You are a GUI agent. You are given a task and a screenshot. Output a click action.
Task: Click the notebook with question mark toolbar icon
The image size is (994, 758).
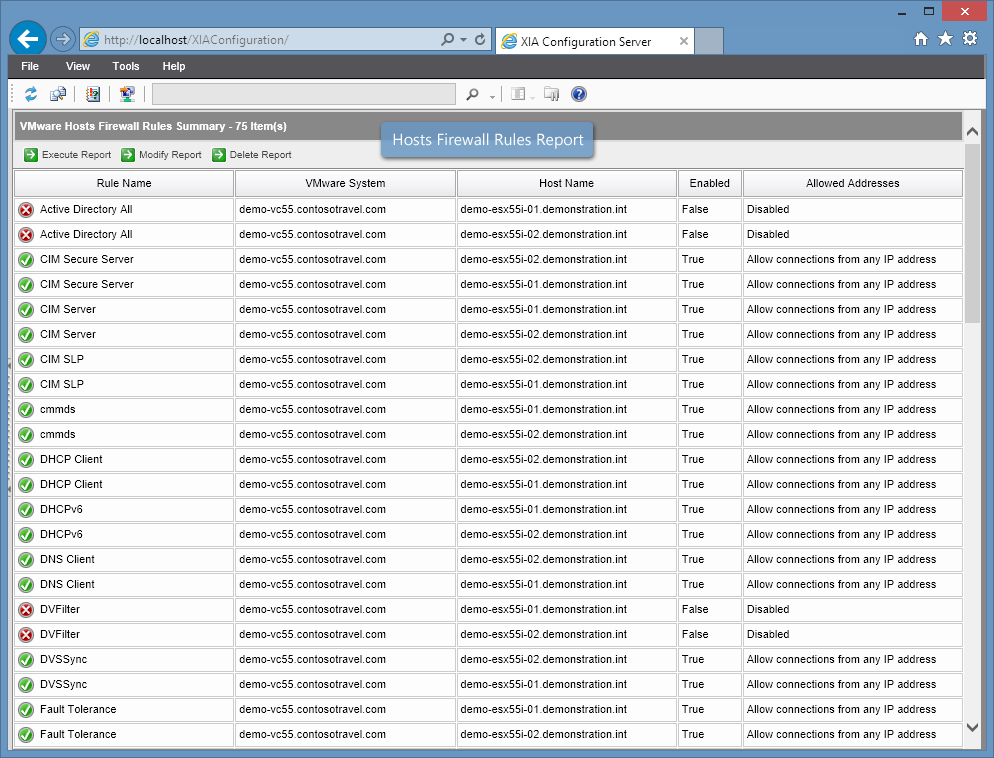pyautogui.click(x=93, y=94)
